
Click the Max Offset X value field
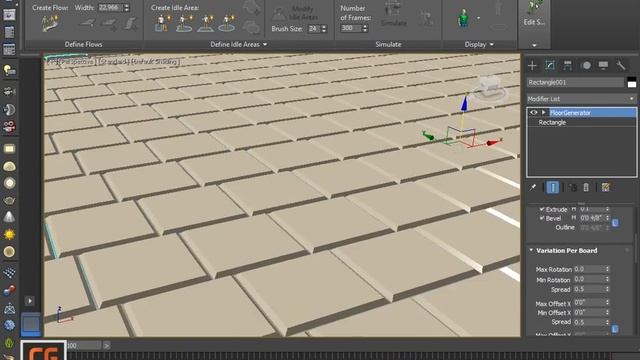pos(589,303)
